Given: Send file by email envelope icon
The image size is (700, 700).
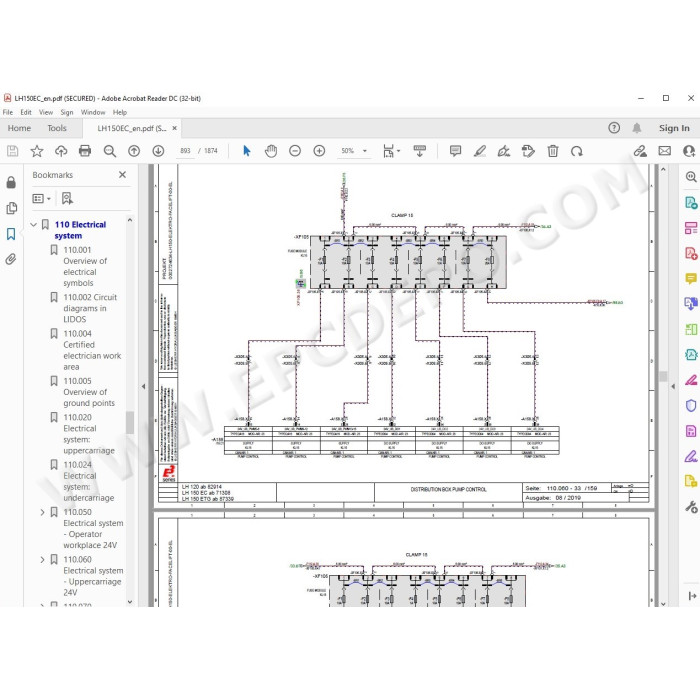Looking at the screenshot, I should (665, 151).
